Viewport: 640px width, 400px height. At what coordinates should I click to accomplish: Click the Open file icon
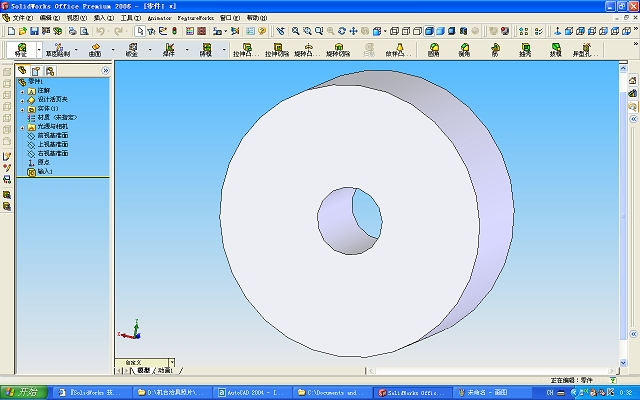(23, 31)
